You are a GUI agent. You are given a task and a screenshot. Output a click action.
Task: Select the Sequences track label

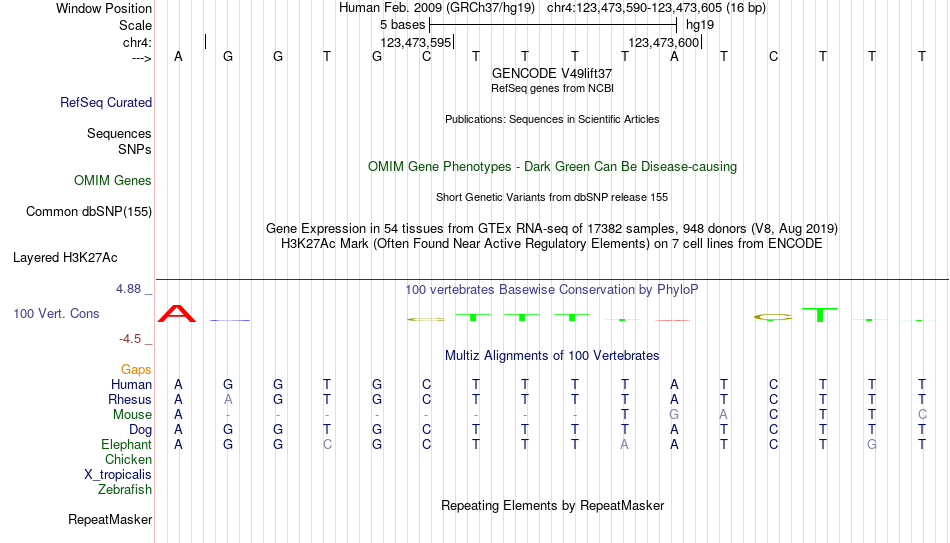click(119, 133)
